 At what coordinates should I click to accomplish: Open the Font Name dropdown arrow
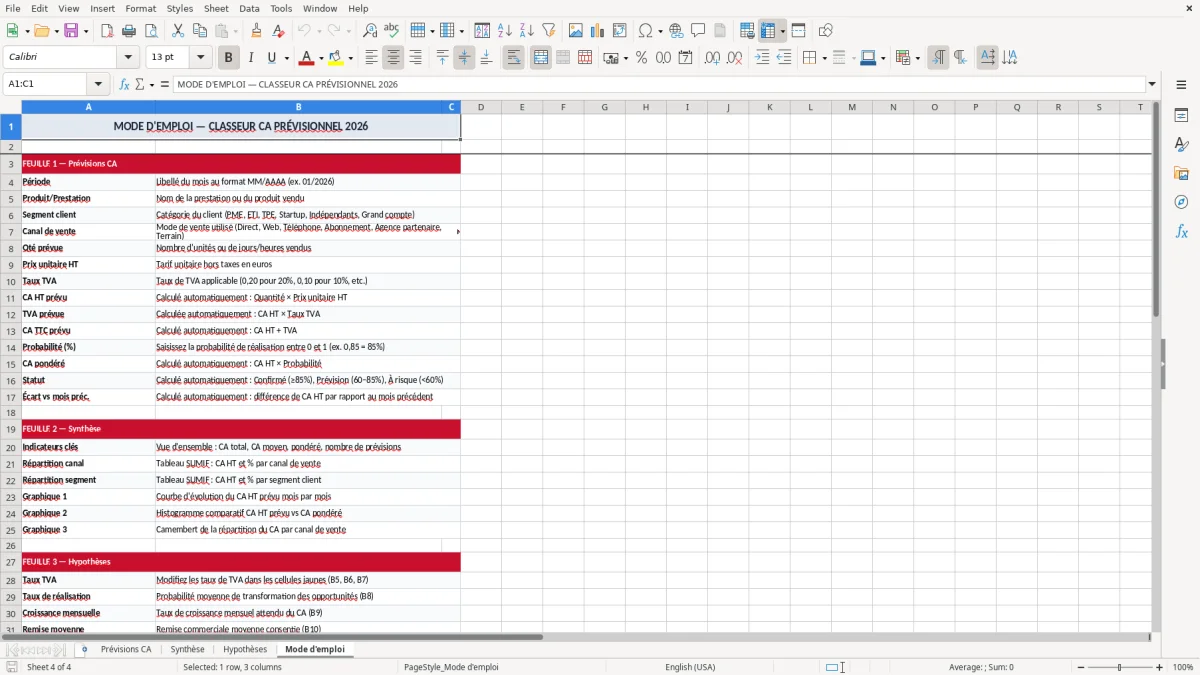coord(127,58)
